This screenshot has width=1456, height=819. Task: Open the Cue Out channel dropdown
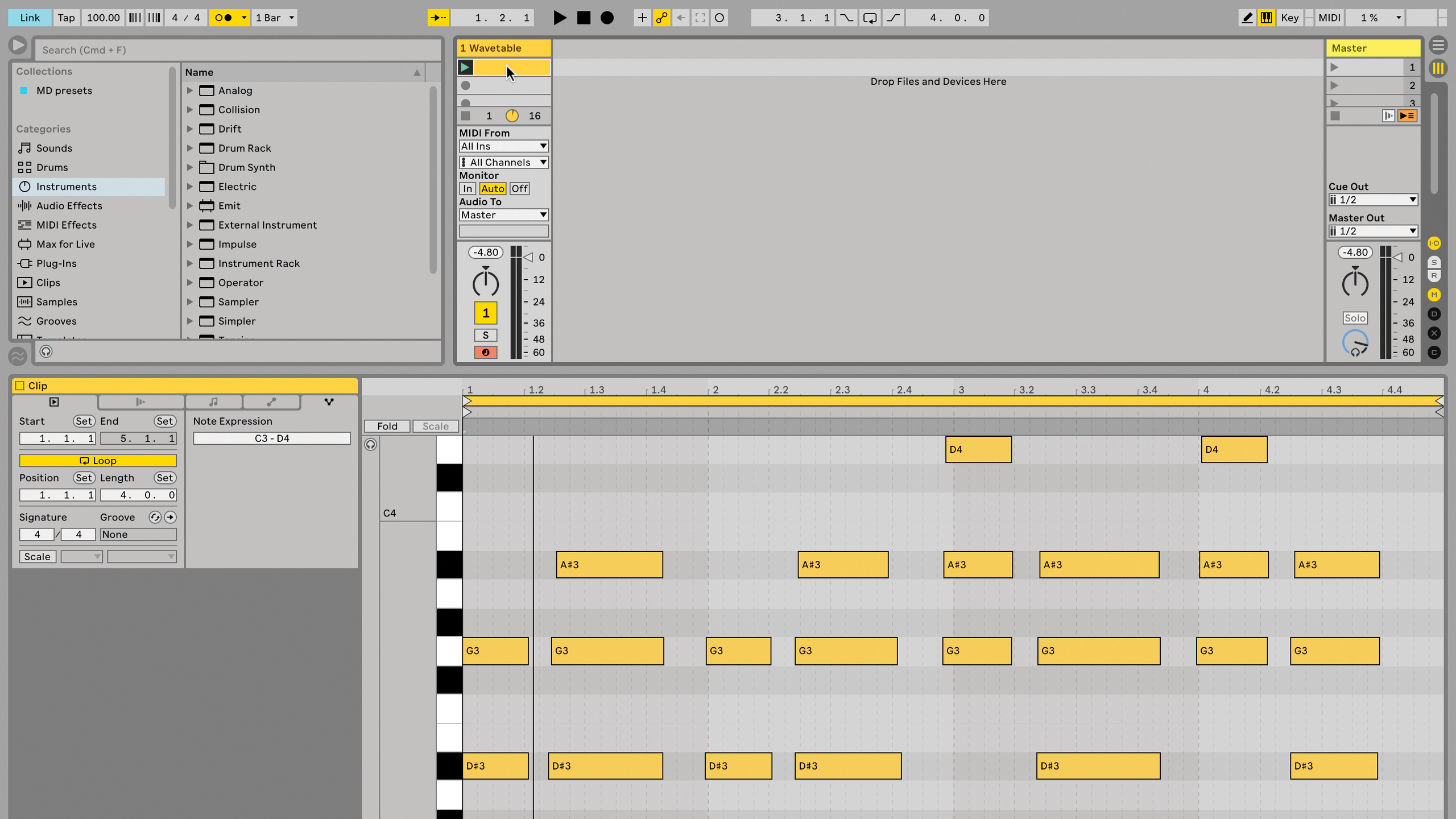pos(1372,200)
